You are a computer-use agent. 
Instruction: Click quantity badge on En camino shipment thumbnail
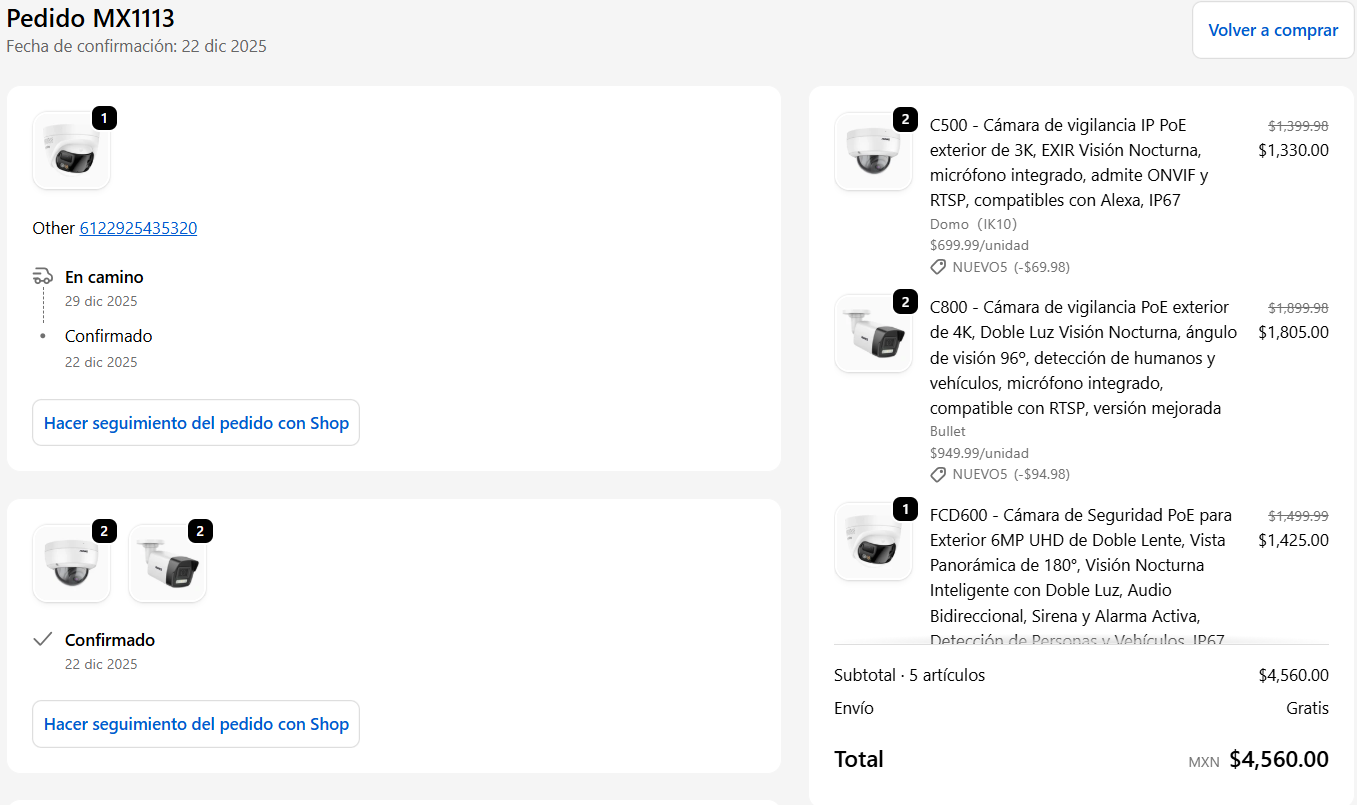[x=104, y=119]
